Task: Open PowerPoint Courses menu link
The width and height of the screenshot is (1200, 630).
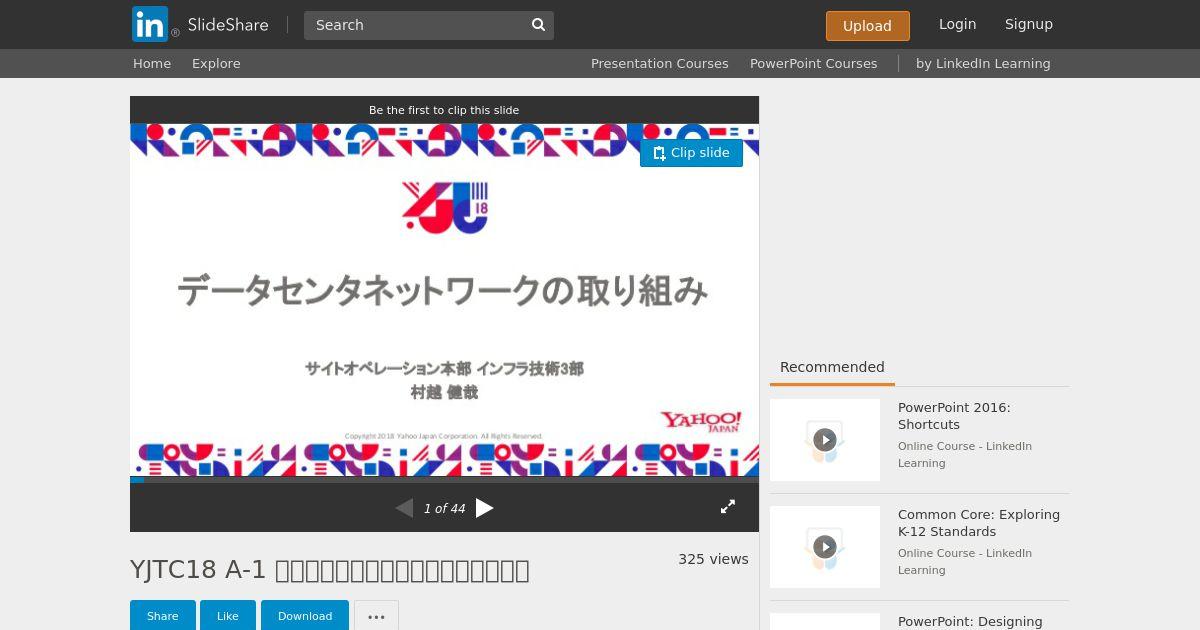Action: click(x=813, y=63)
